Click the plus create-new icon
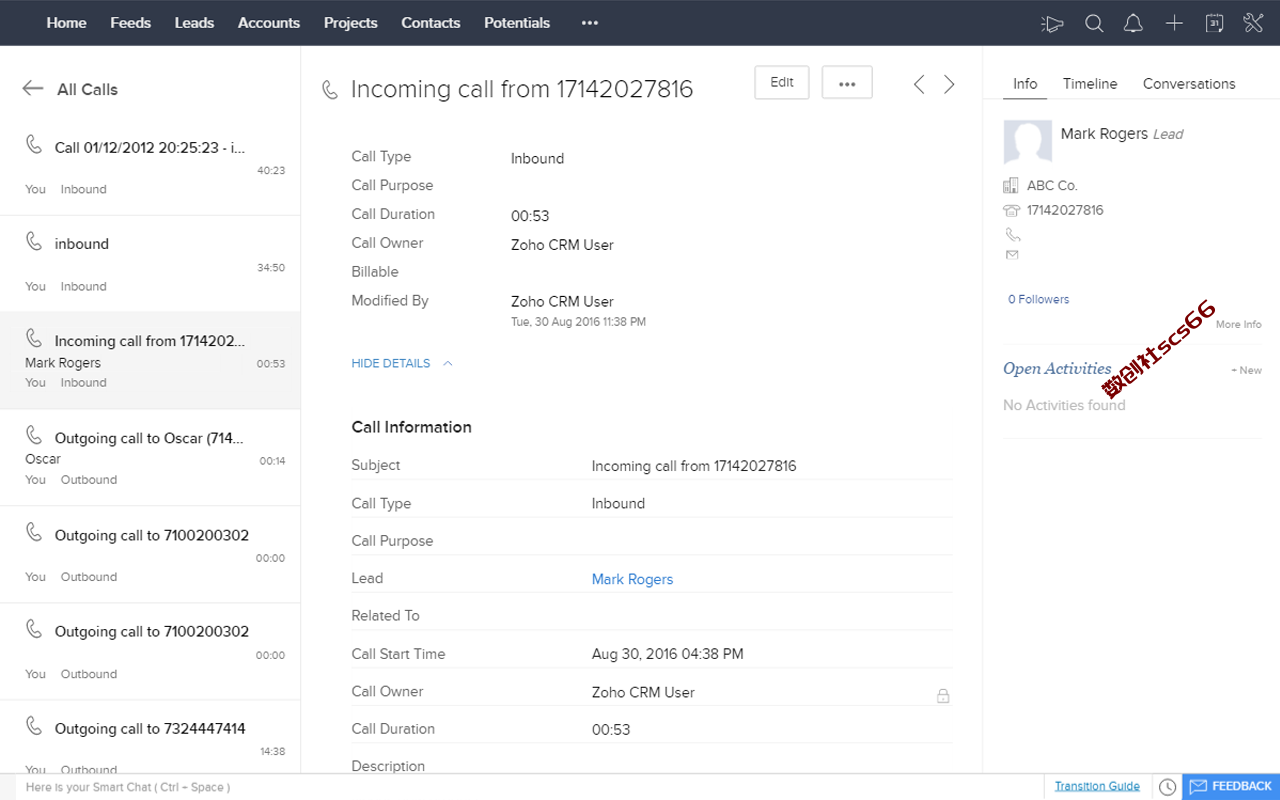This screenshot has width=1280, height=800. point(1174,23)
